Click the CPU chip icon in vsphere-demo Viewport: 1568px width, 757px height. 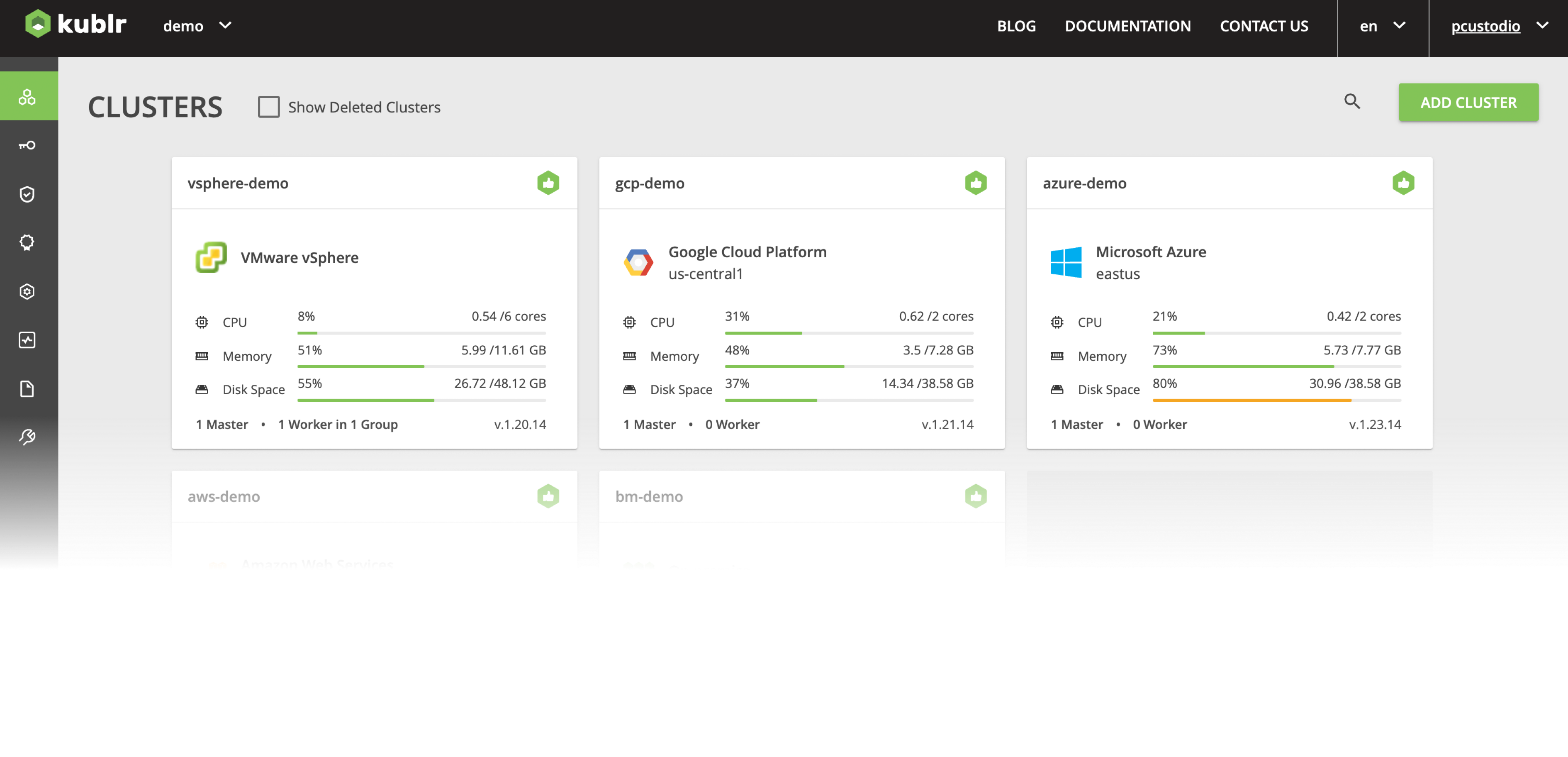coord(202,322)
